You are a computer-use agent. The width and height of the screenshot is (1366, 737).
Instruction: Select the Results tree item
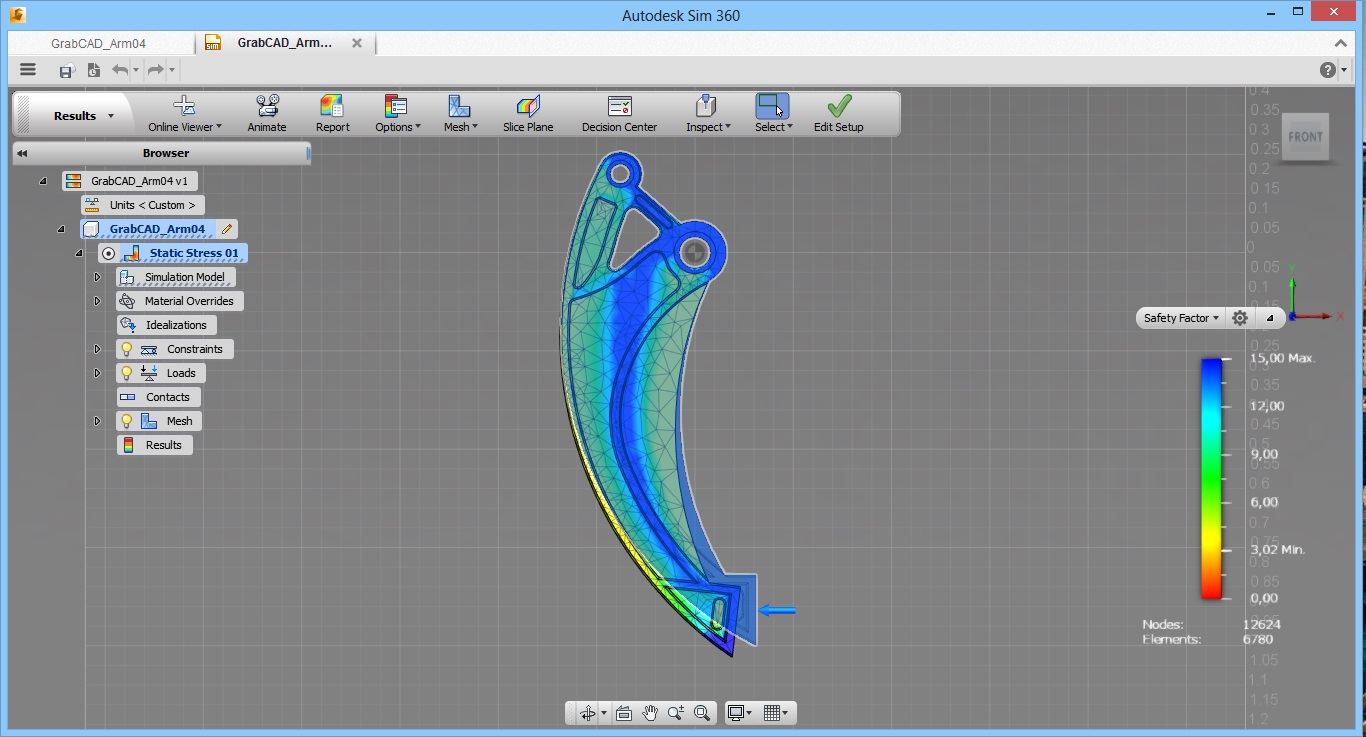point(154,445)
